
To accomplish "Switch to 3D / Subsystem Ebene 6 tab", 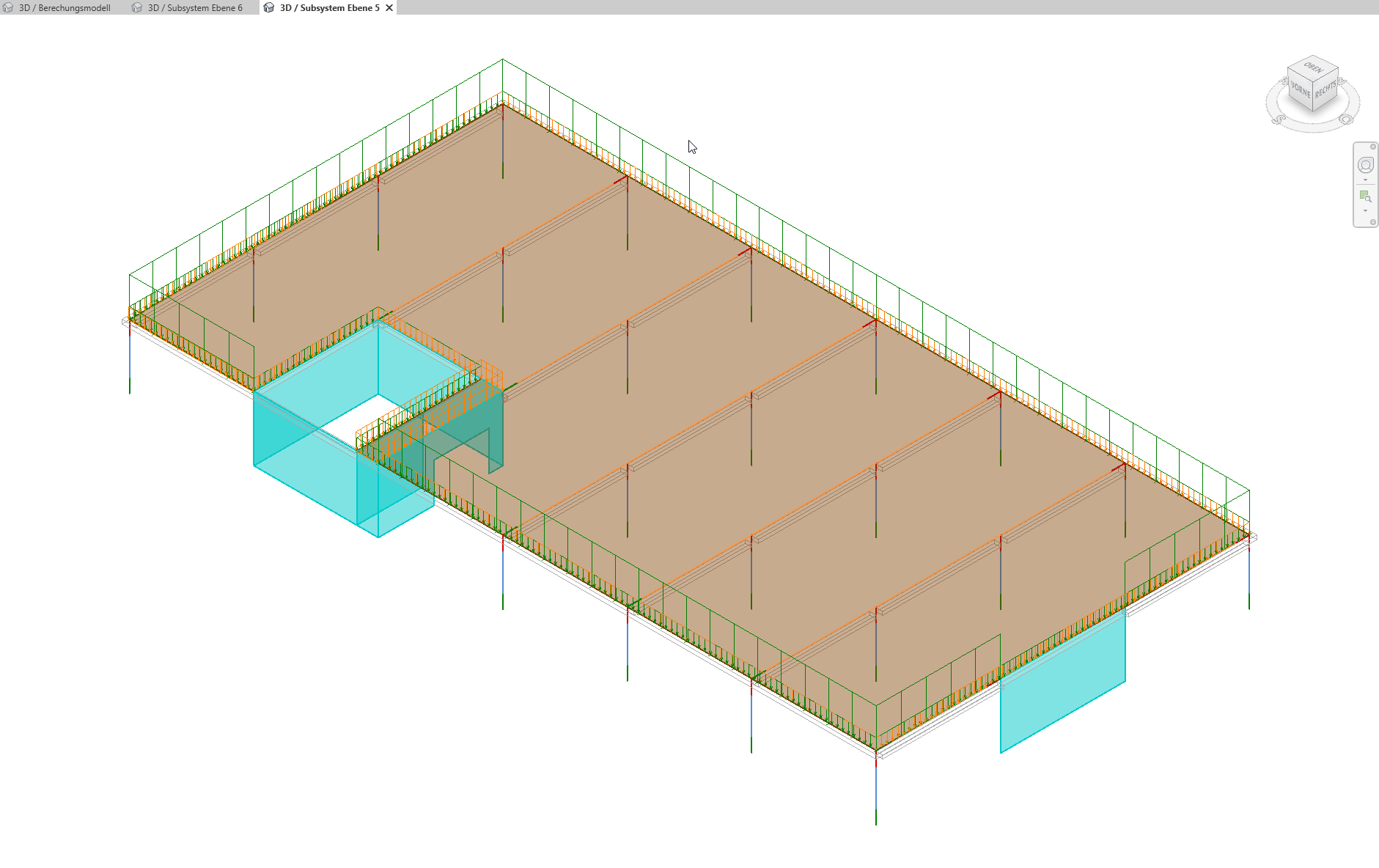I will (194, 8).
